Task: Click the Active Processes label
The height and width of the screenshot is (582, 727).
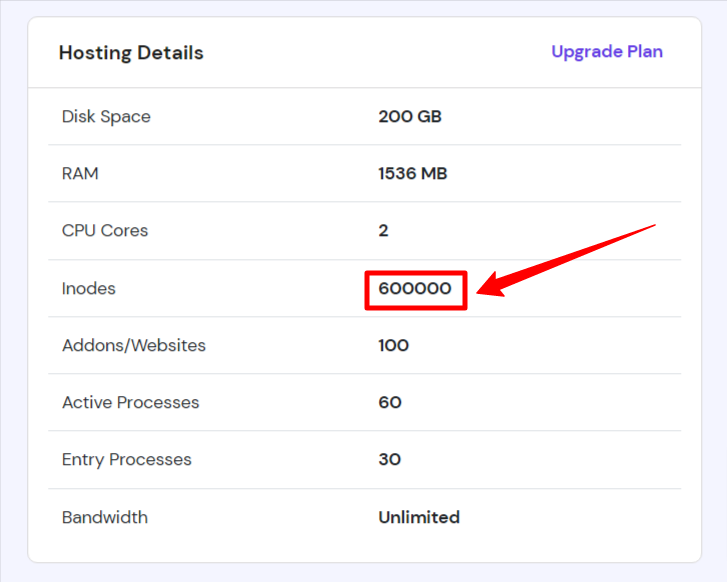Action: point(131,403)
